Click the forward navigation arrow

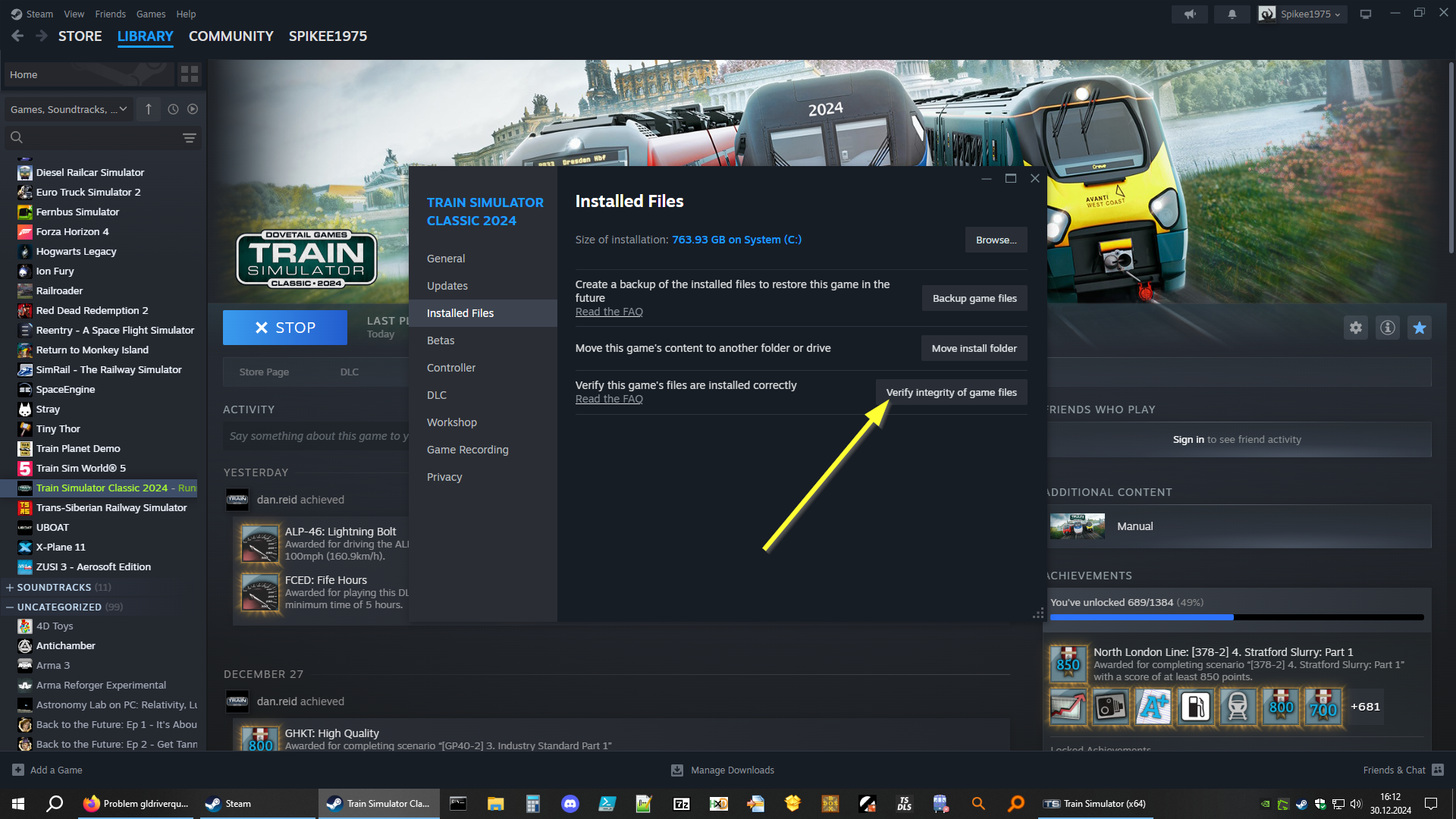click(42, 36)
